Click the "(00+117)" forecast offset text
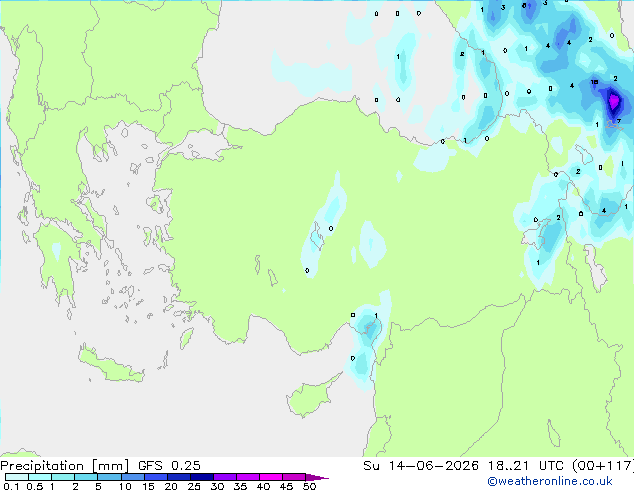 (603, 466)
